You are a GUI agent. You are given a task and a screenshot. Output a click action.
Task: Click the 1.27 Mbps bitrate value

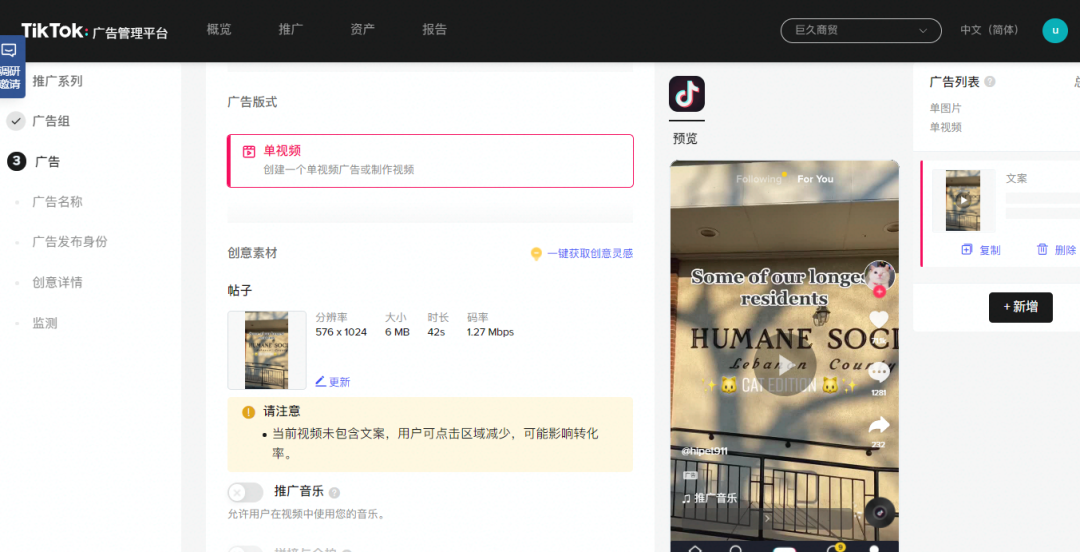point(490,332)
